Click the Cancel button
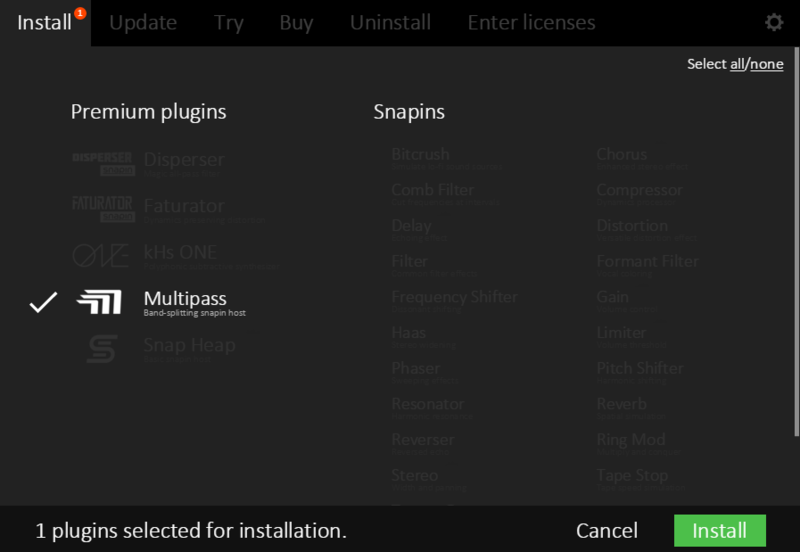 coord(606,530)
